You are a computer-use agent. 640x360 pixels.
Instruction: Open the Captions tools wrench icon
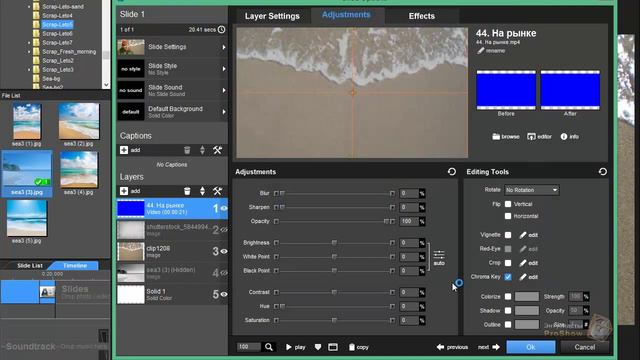217,150
